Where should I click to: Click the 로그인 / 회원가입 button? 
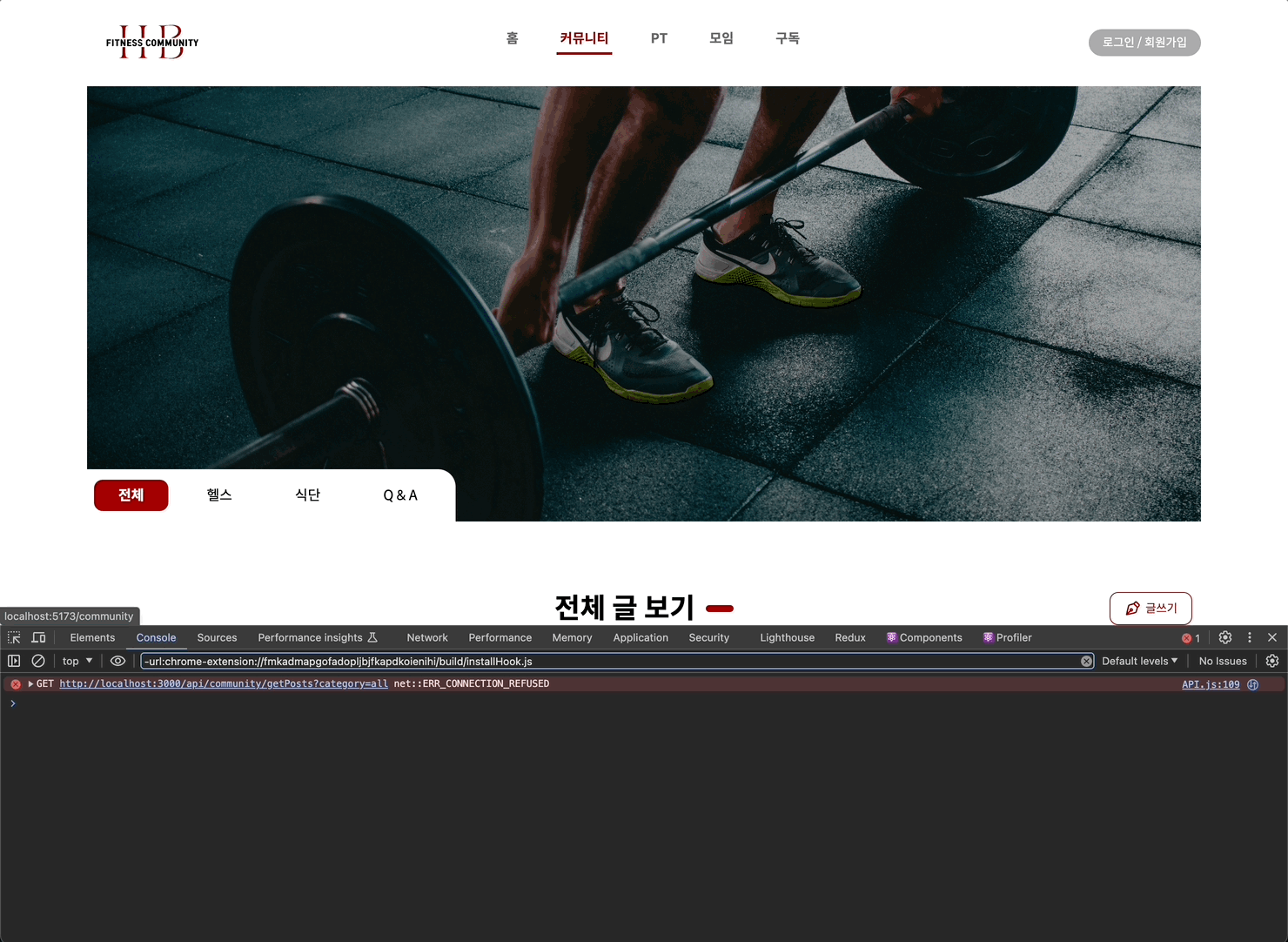(x=1144, y=43)
